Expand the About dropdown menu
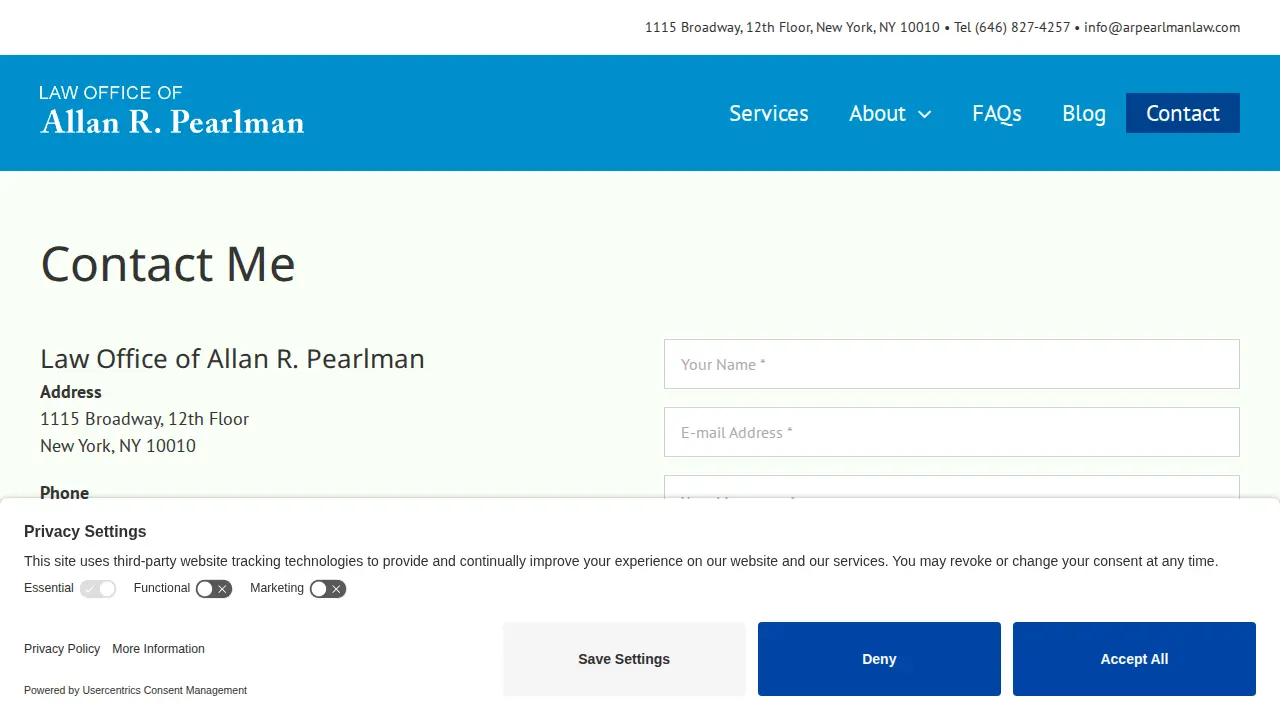The width and height of the screenshot is (1280, 720). pos(890,113)
